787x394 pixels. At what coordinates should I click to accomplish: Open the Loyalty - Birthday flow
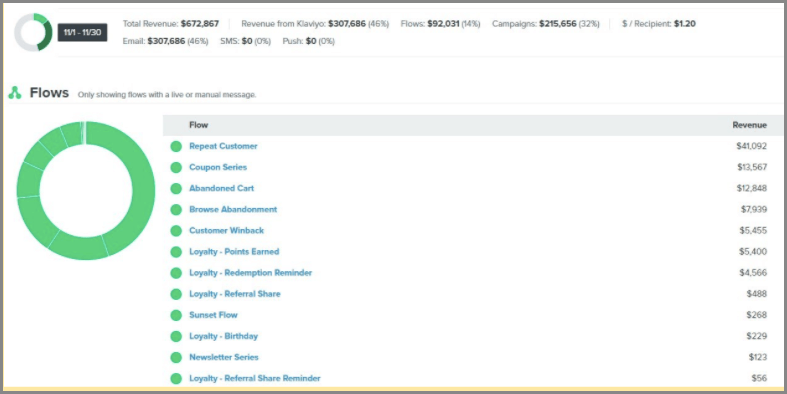[x=223, y=336]
